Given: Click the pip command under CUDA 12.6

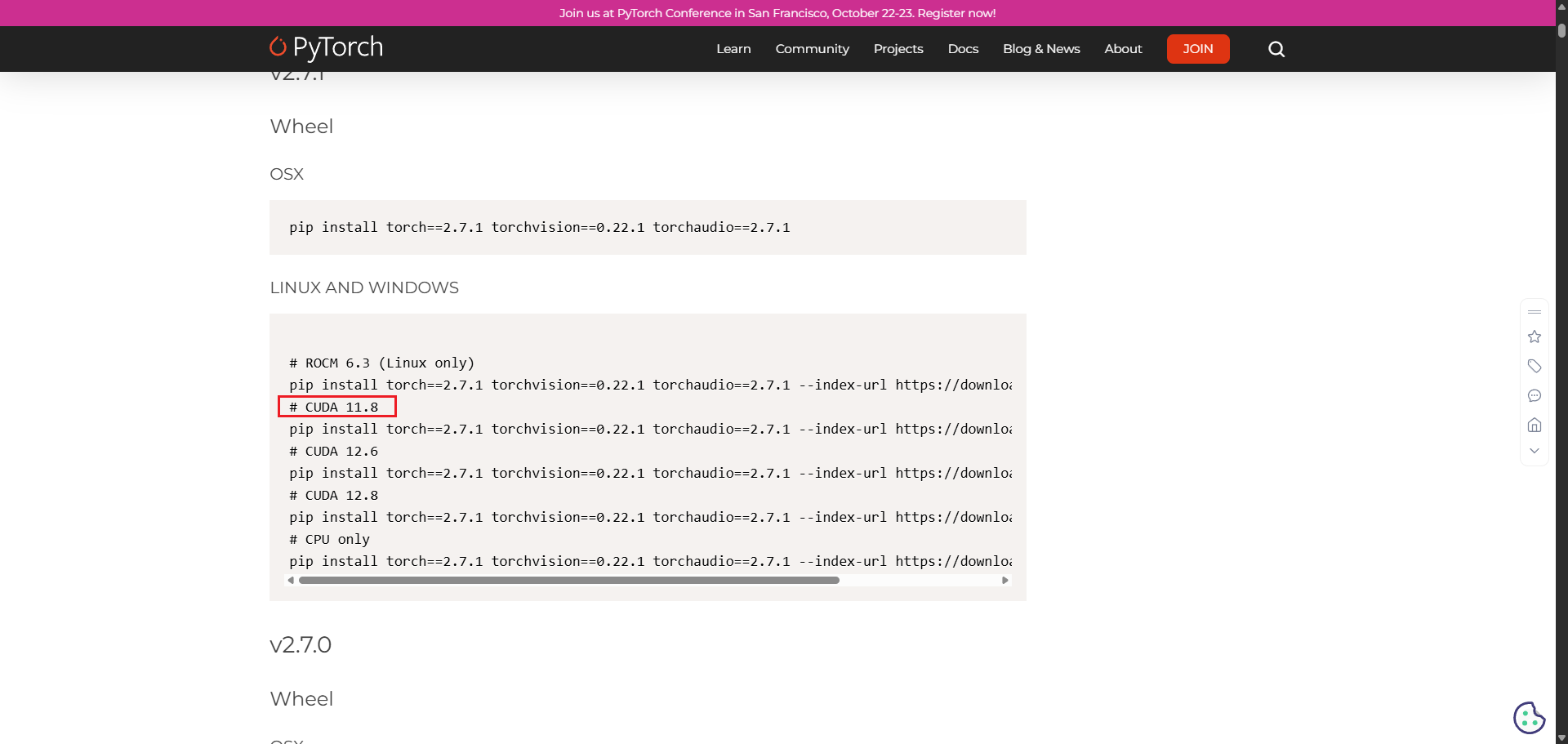Looking at the screenshot, I should coord(650,473).
